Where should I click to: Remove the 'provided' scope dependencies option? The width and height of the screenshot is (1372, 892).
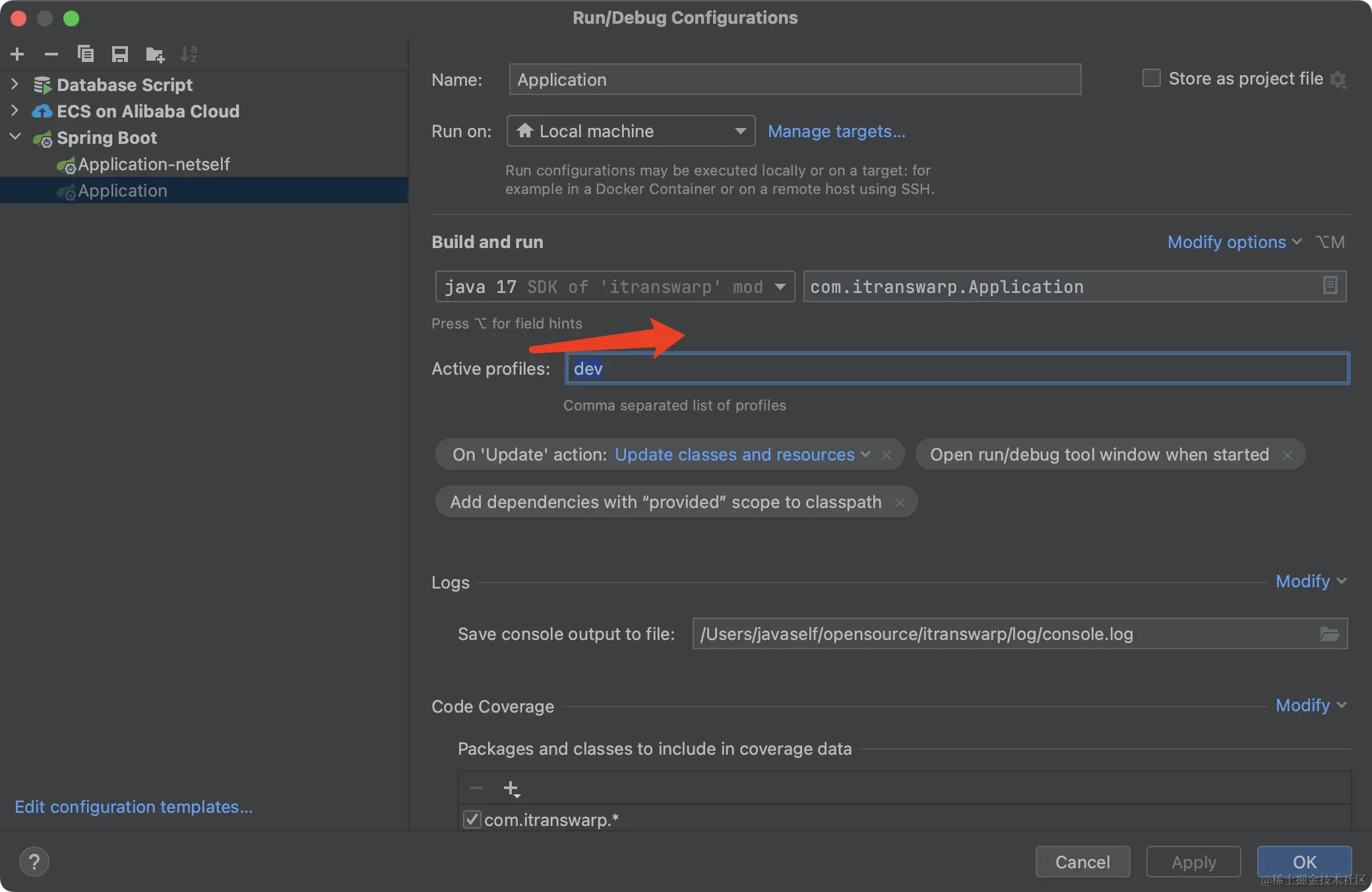click(900, 503)
